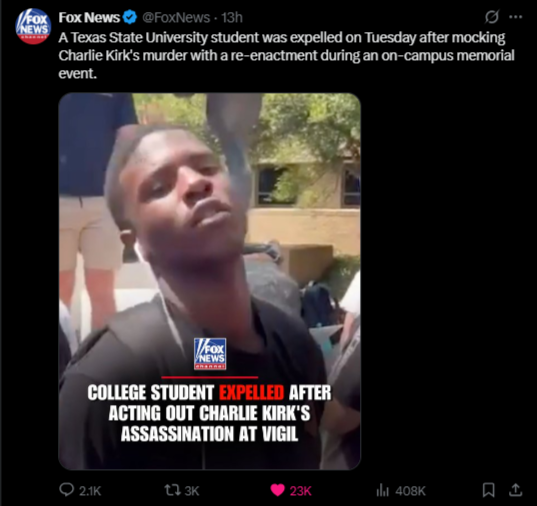Open the Fox News profile avatar
The width and height of the screenshot is (537, 506).
[33, 26]
